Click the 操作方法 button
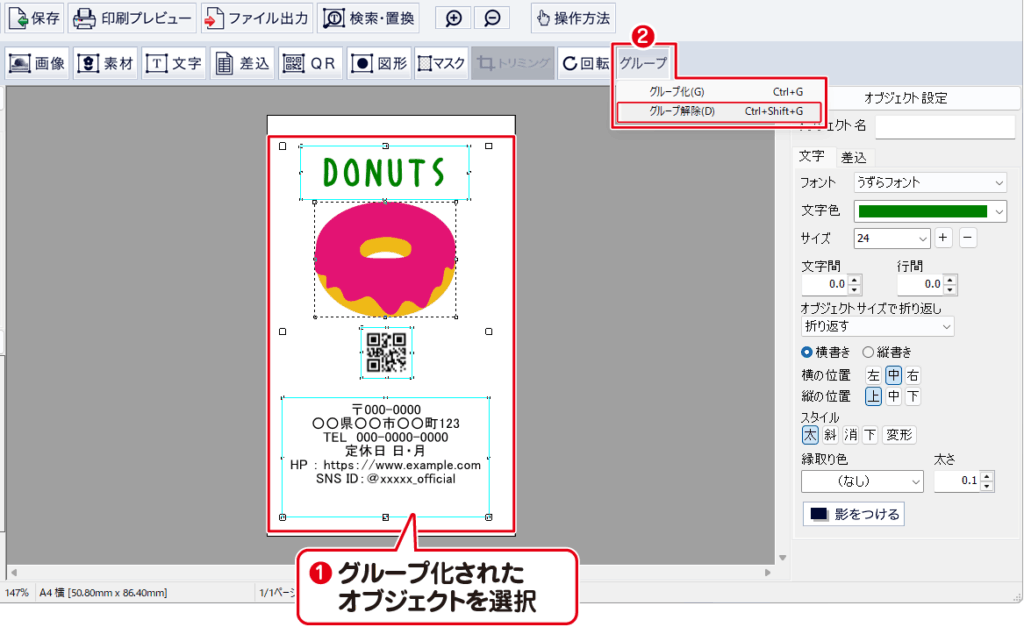Screen dimensions: 1024x627 [572, 18]
